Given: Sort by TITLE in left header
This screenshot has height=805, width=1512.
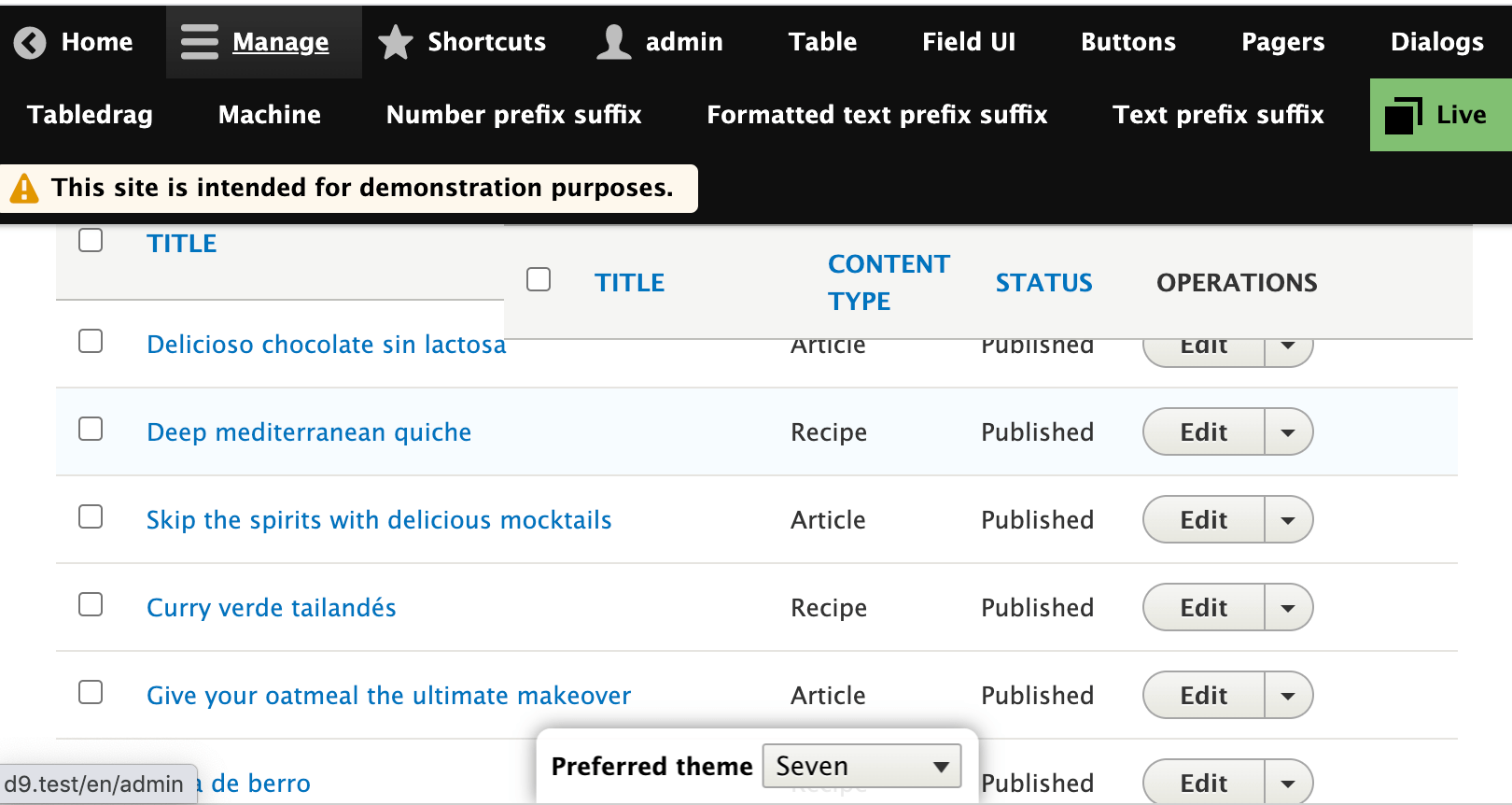Looking at the screenshot, I should [x=182, y=244].
